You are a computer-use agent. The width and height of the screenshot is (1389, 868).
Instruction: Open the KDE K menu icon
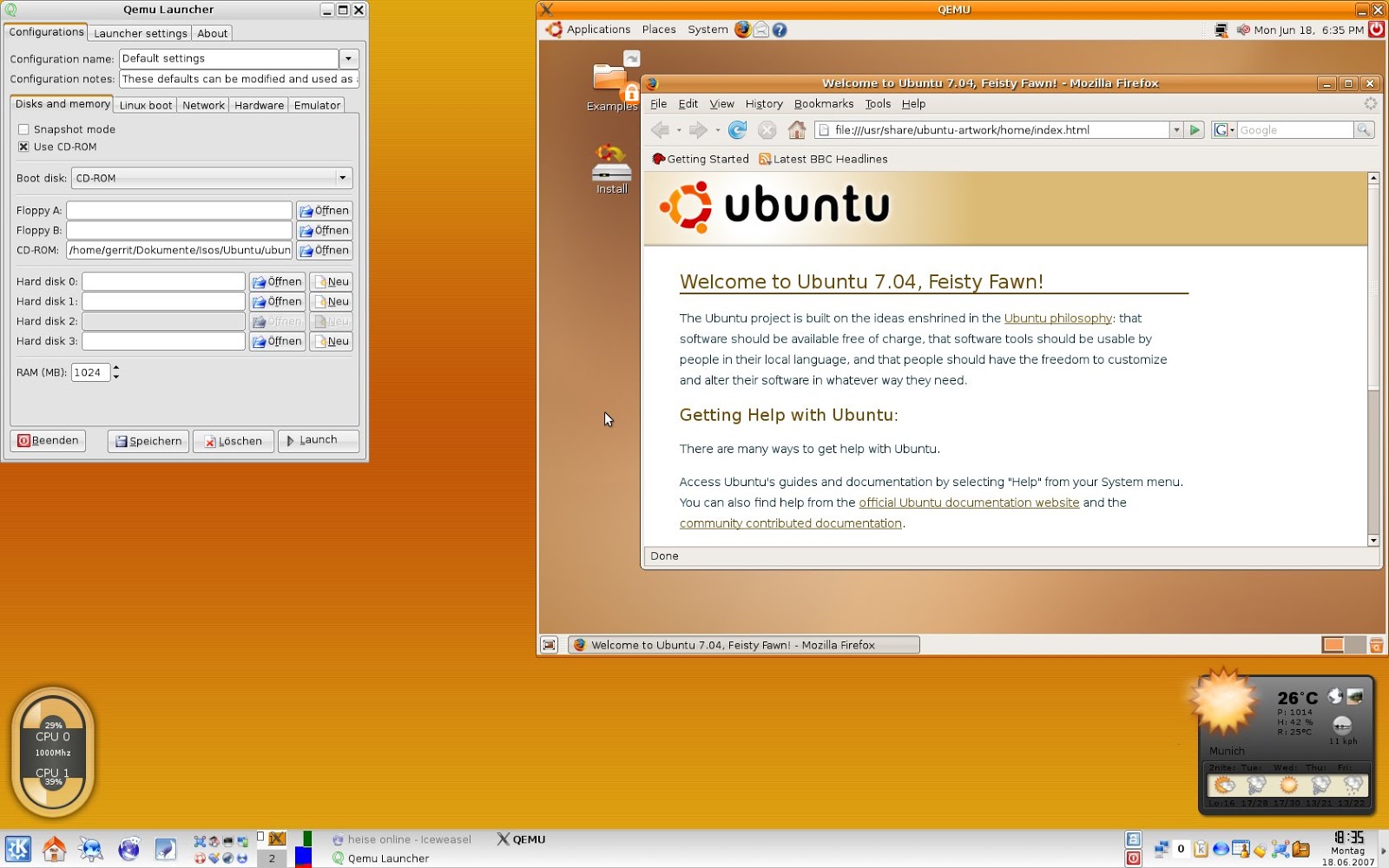(x=17, y=848)
